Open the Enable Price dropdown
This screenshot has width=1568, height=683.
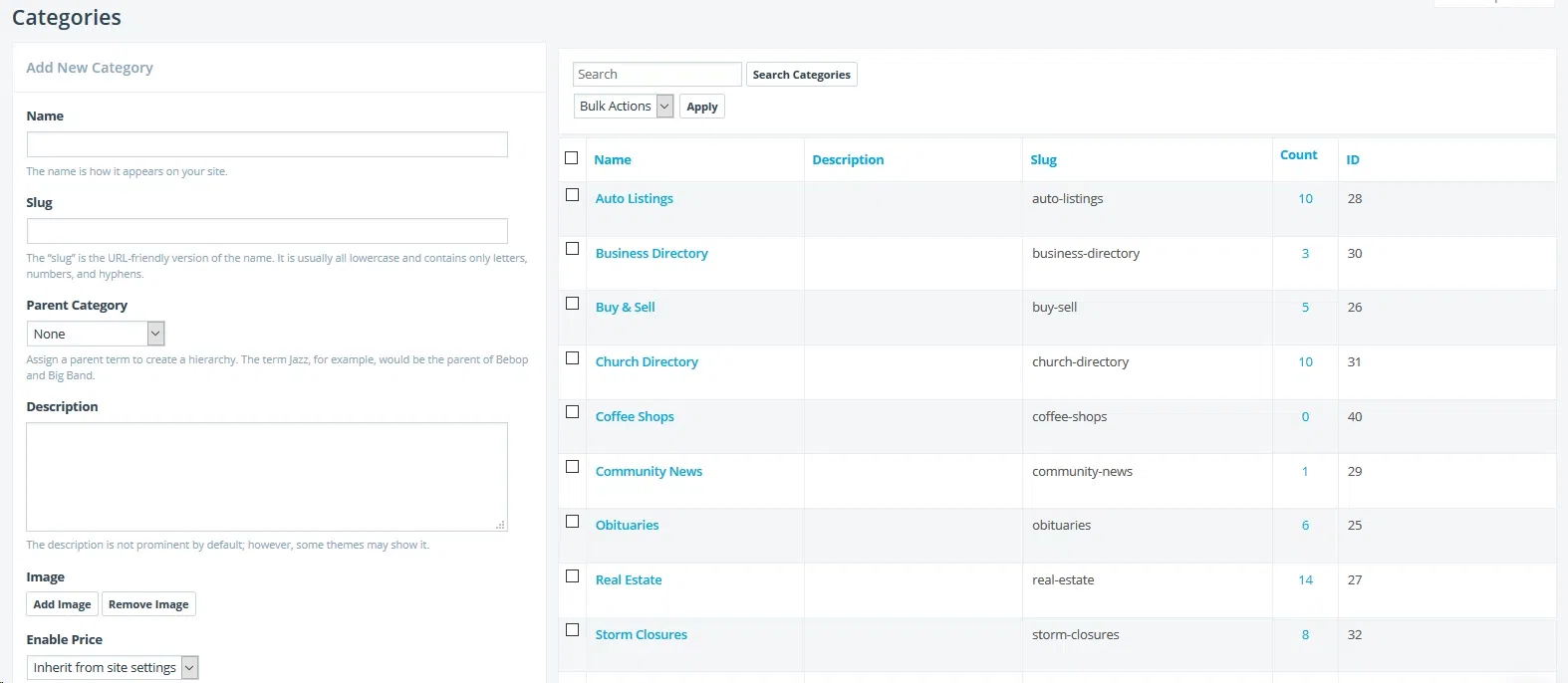tap(113, 668)
